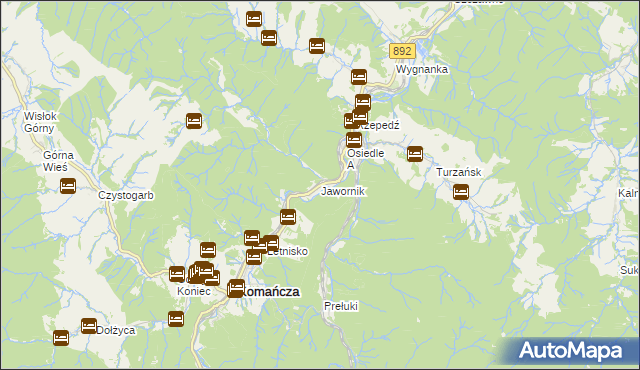Click the Wygnanka place label
Screen dimensions: 640x370
422,69
